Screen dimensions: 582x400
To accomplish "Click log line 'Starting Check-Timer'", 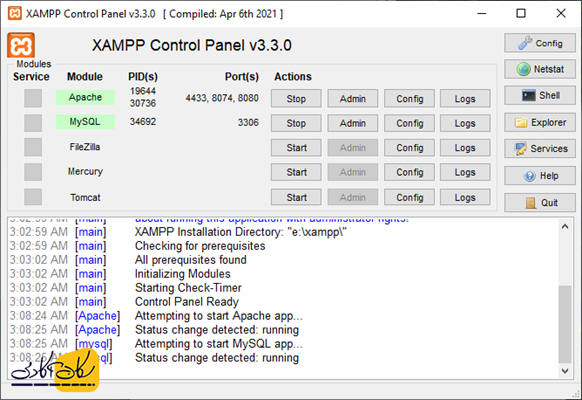I will 188,288.
